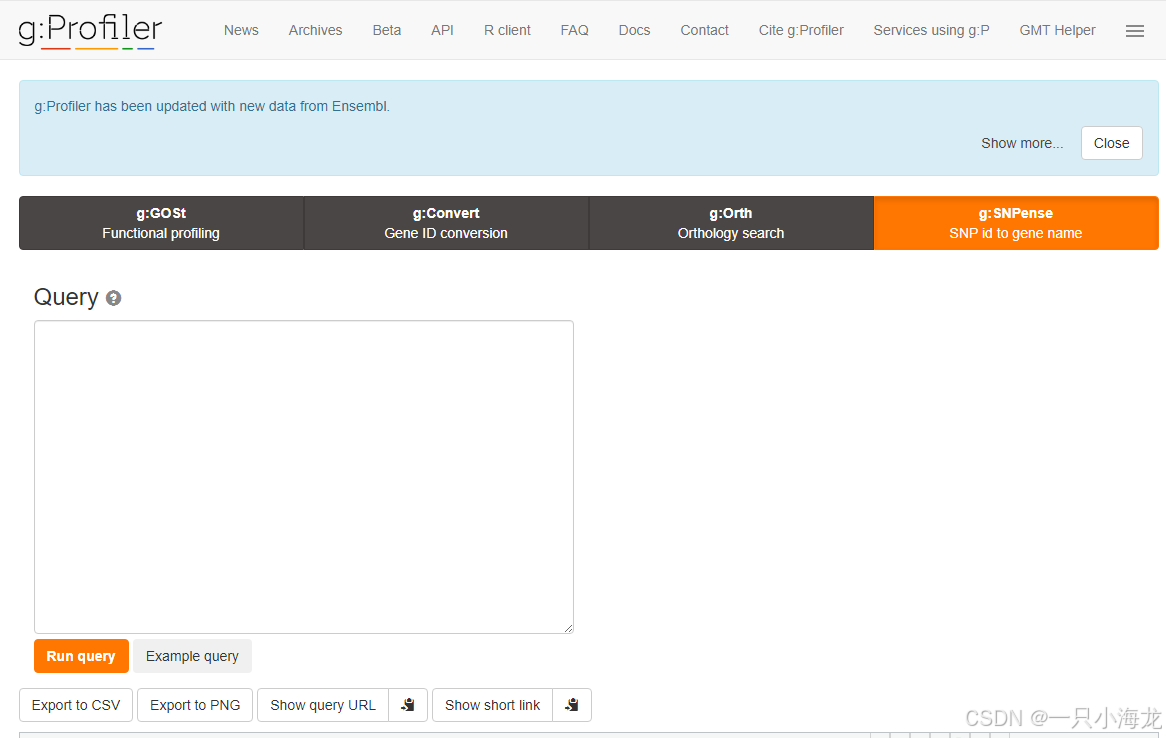The width and height of the screenshot is (1166, 738).
Task: Click the Query help question-mark icon
Action: coord(113,298)
